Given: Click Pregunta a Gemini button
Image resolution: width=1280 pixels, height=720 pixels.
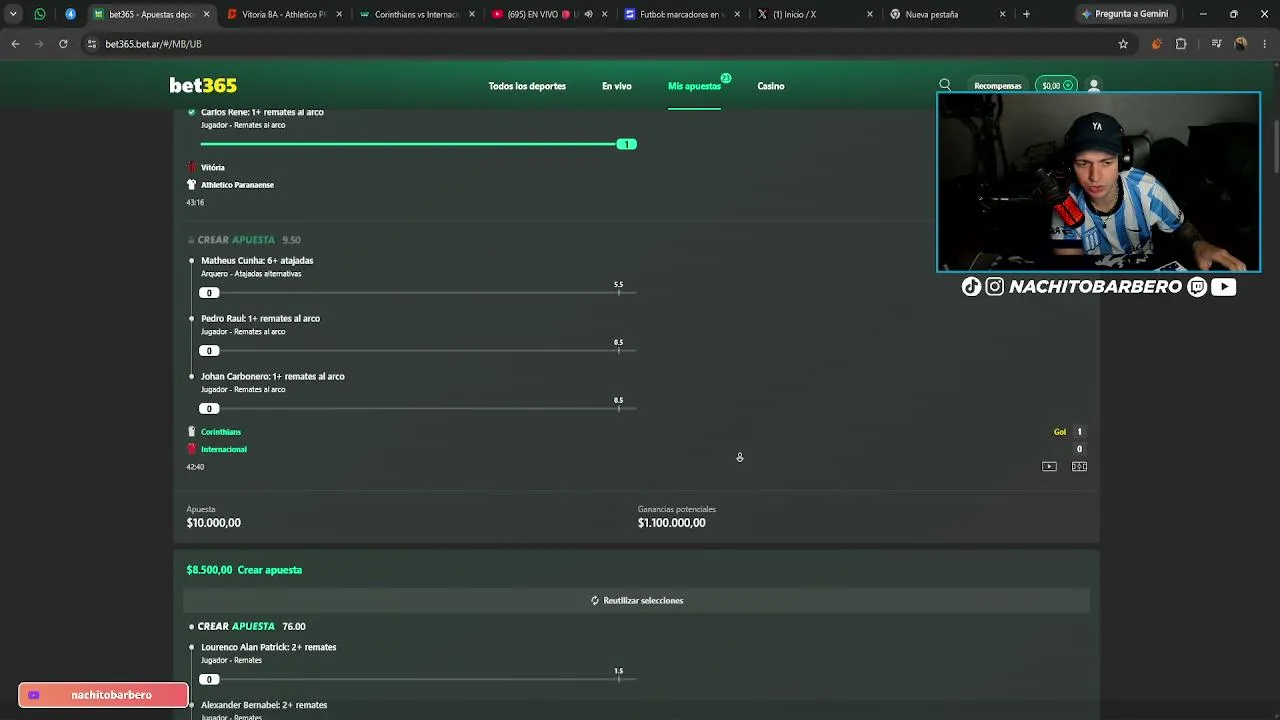Looking at the screenshot, I should pyautogui.click(x=1123, y=14).
